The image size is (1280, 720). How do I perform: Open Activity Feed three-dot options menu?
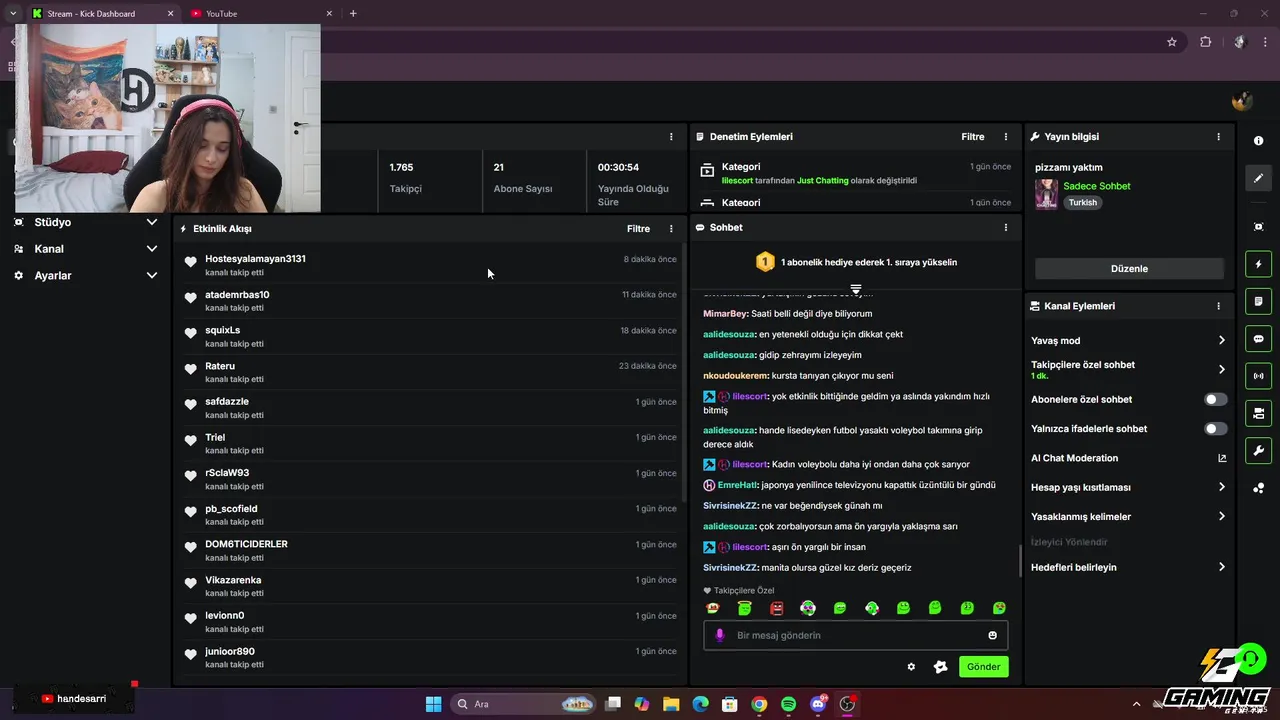671,229
